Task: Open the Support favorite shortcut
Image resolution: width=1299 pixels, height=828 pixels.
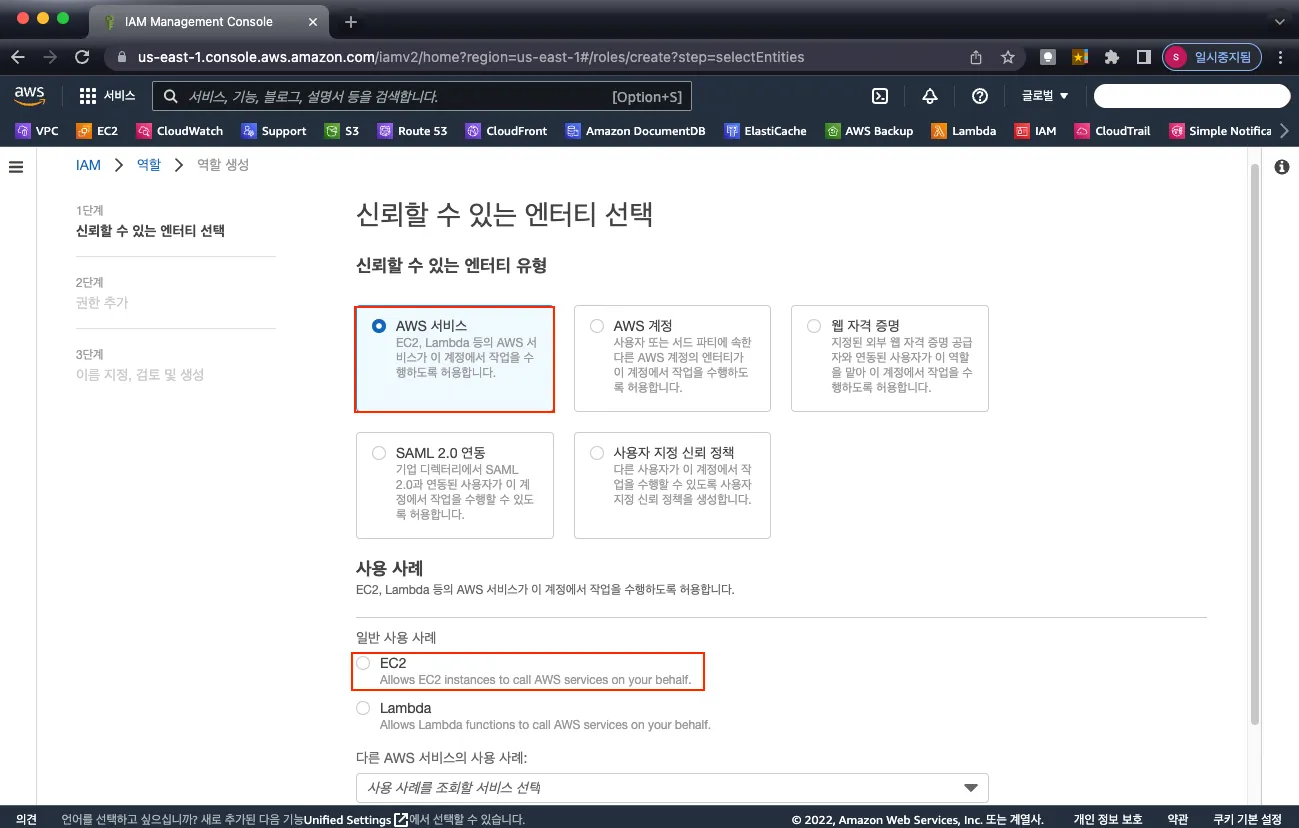Action: click(x=273, y=131)
